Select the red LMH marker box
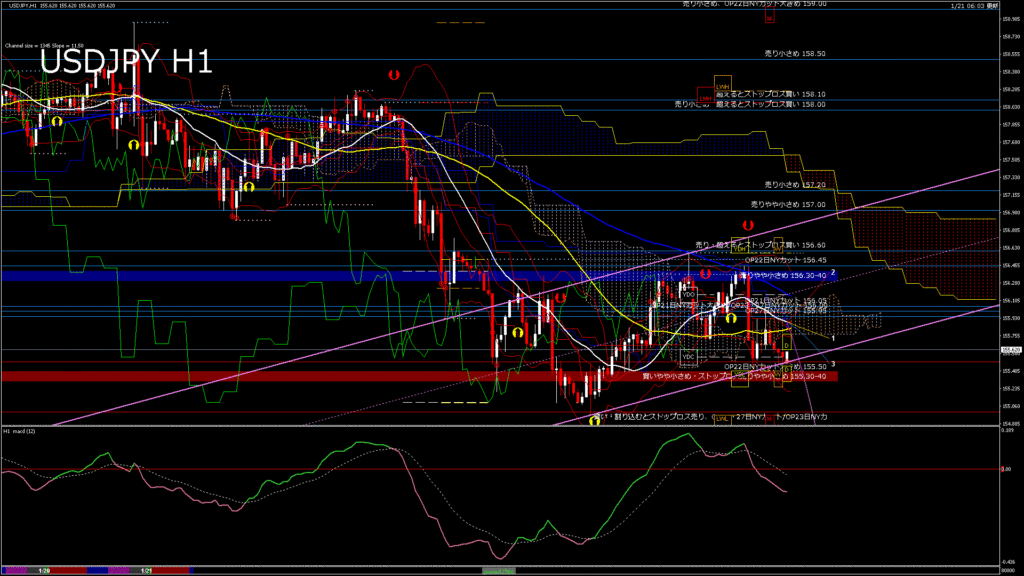This screenshot has width=1024, height=576. click(705, 98)
